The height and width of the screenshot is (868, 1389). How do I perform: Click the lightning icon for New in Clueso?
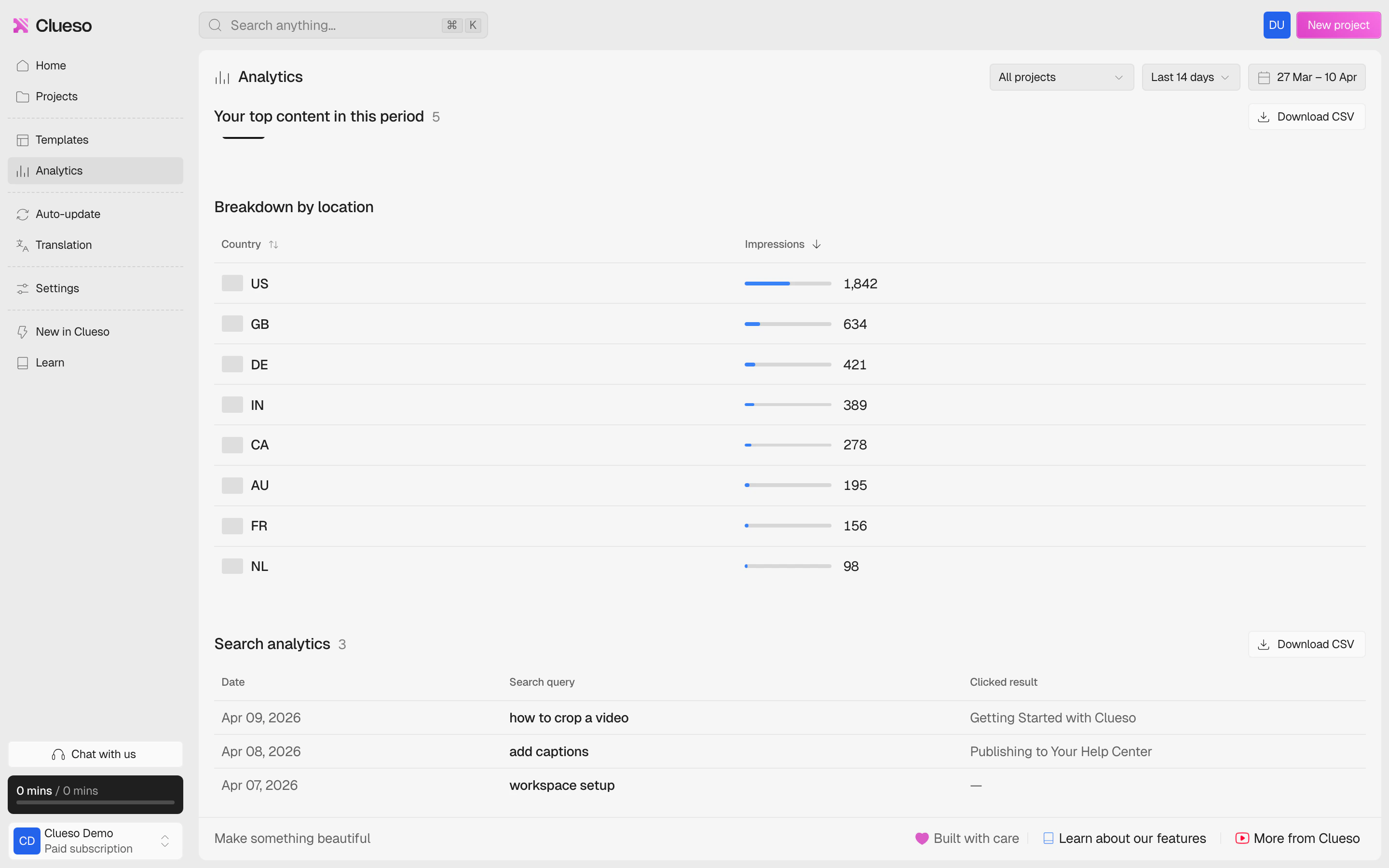(x=22, y=332)
